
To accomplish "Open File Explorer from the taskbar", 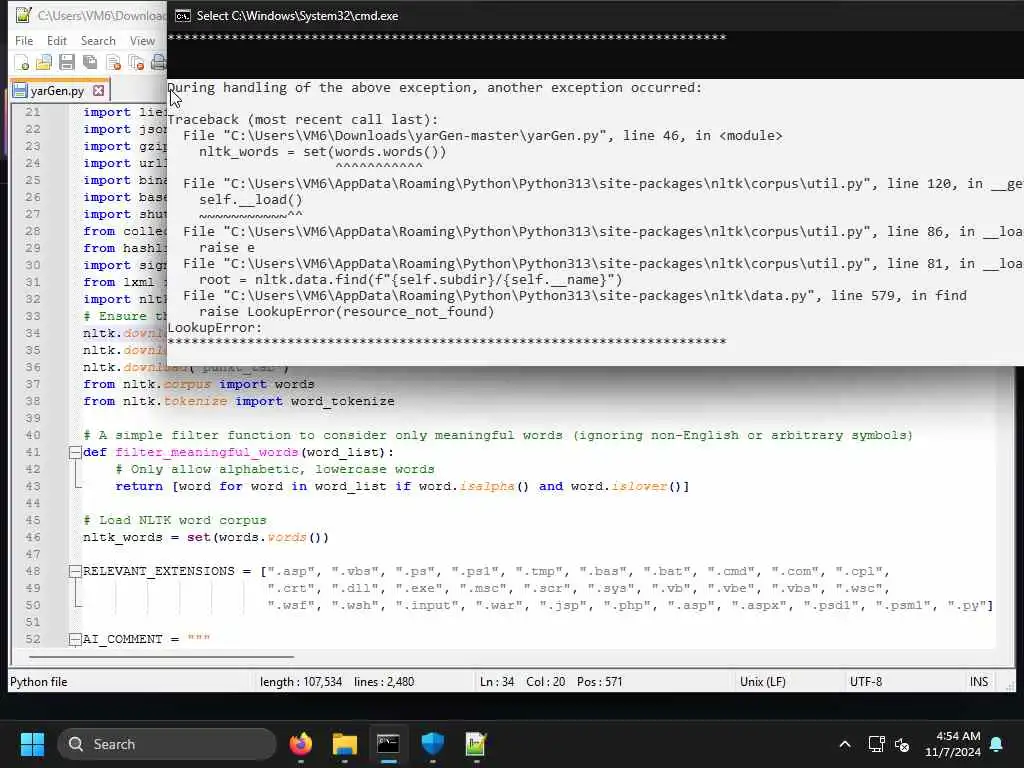I will click(345, 744).
